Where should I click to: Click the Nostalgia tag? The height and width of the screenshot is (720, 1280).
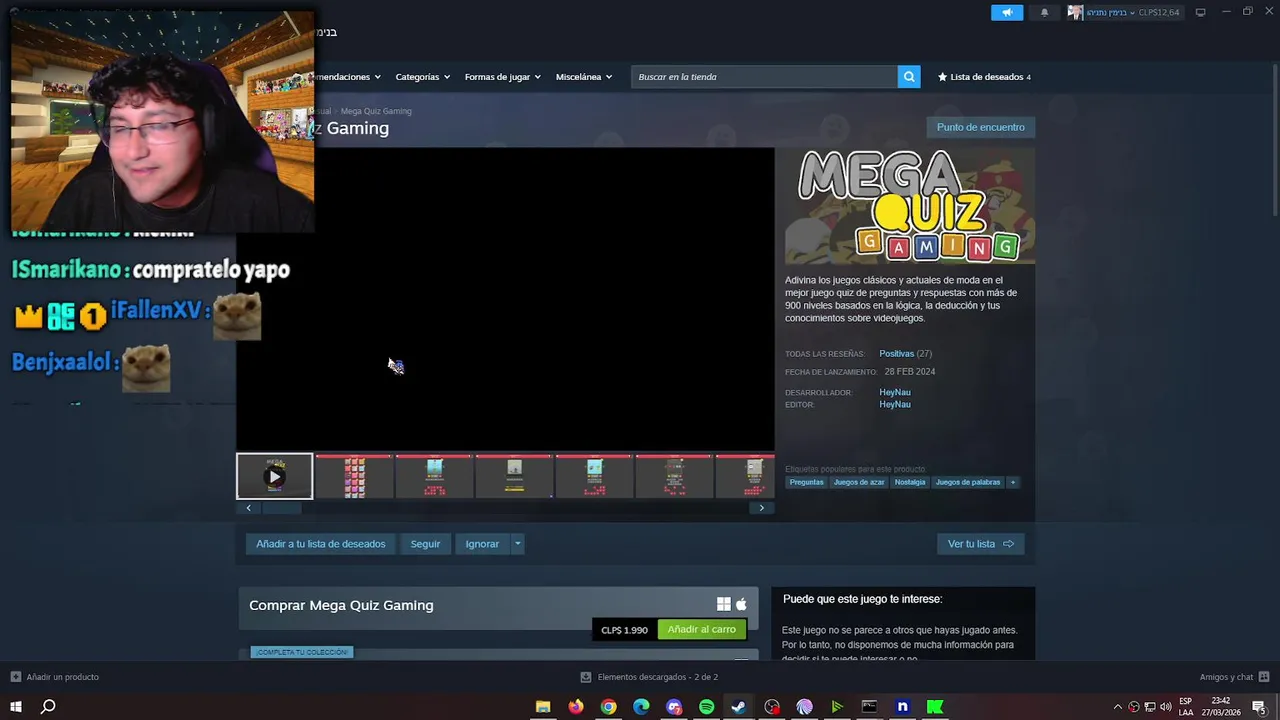pos(910,482)
